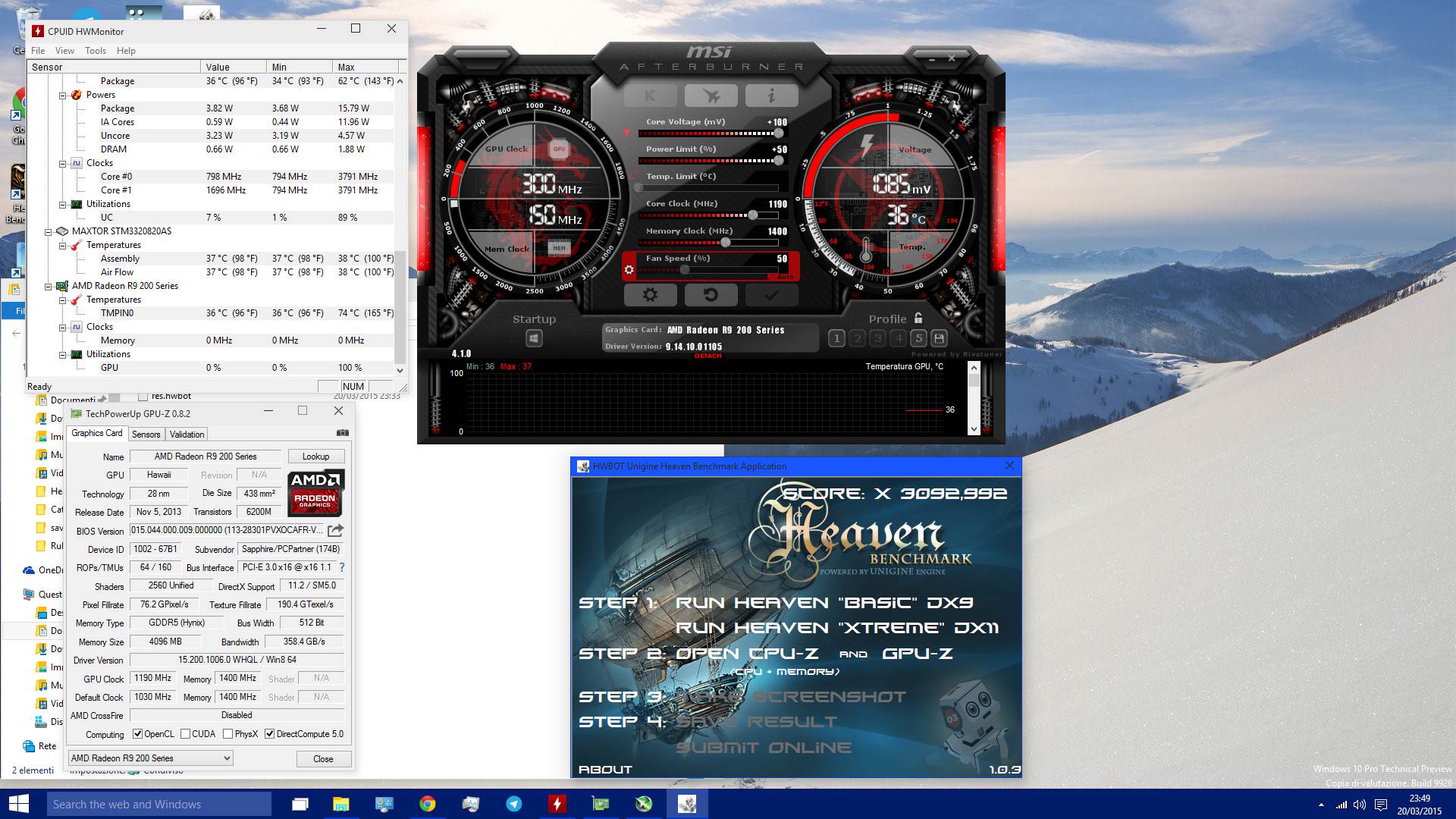Open Telegram from the taskbar
1456x819 pixels.
click(514, 804)
